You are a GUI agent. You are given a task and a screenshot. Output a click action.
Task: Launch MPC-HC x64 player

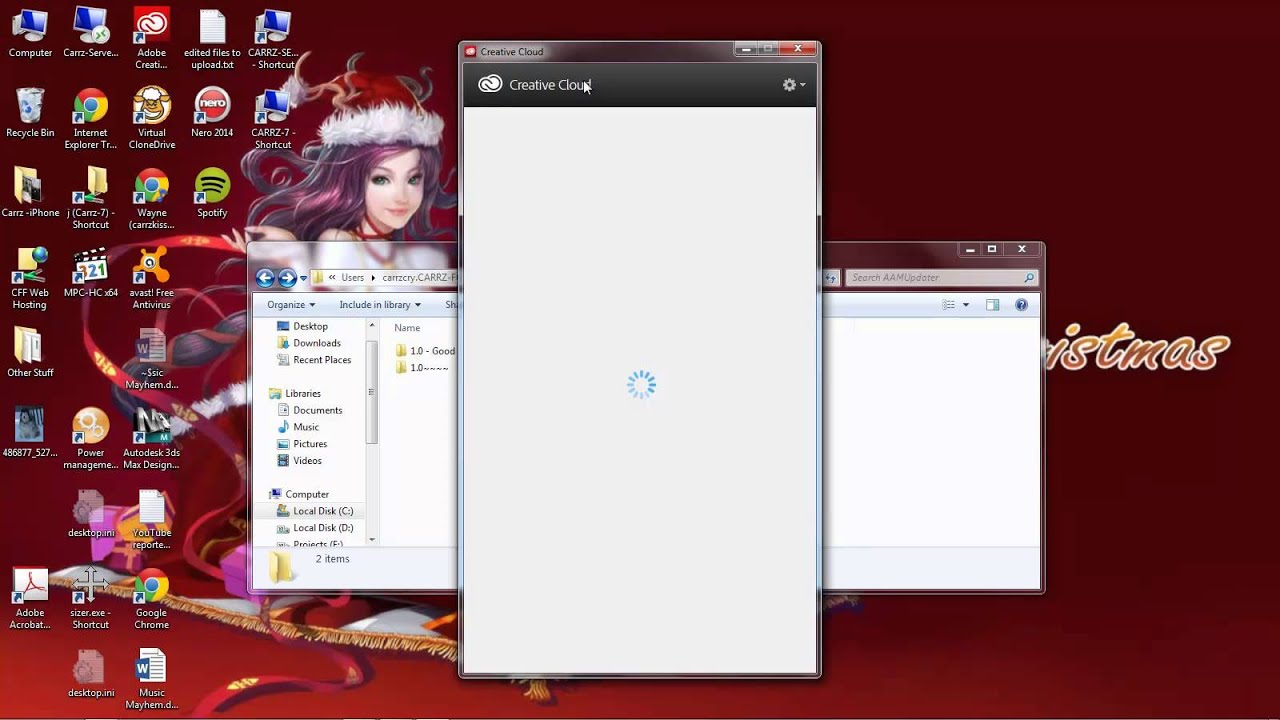tap(90, 273)
